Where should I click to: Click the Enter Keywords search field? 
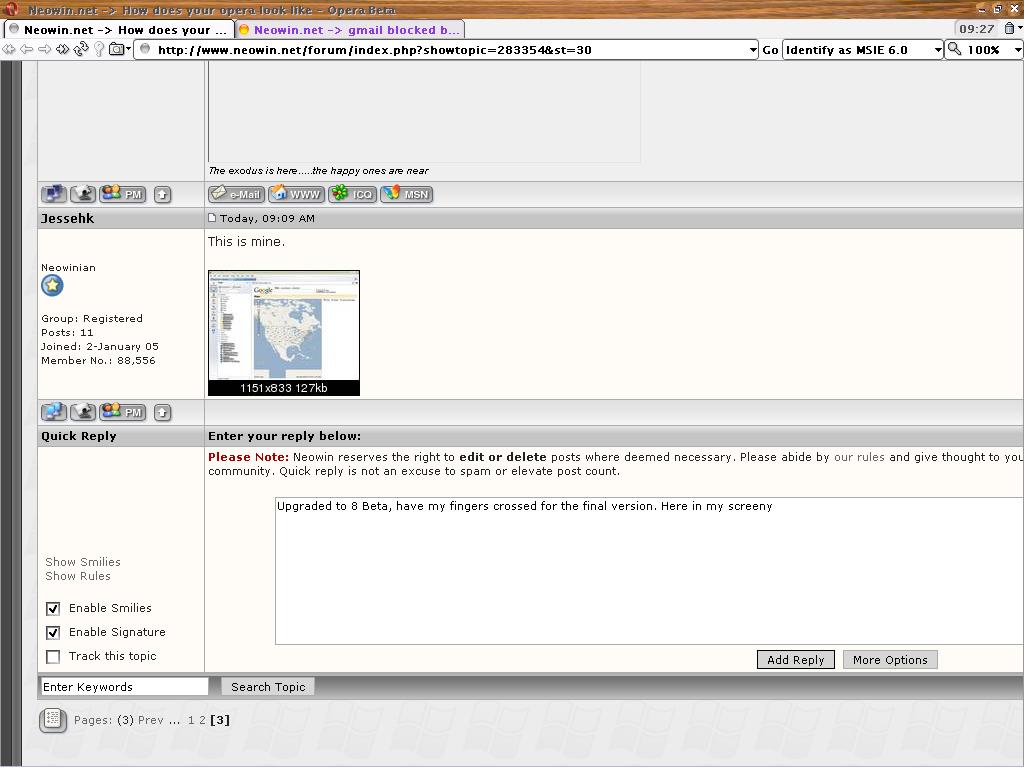coord(124,686)
